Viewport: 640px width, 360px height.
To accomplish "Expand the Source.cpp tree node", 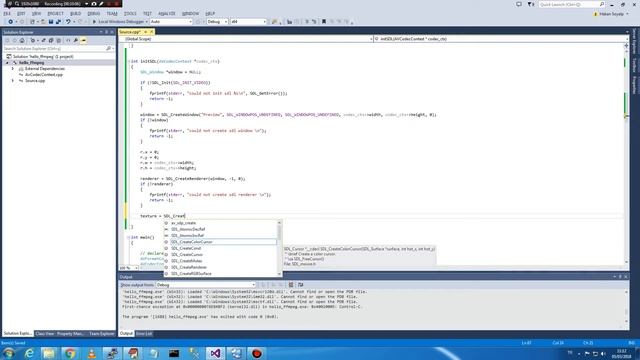I will [13, 81].
